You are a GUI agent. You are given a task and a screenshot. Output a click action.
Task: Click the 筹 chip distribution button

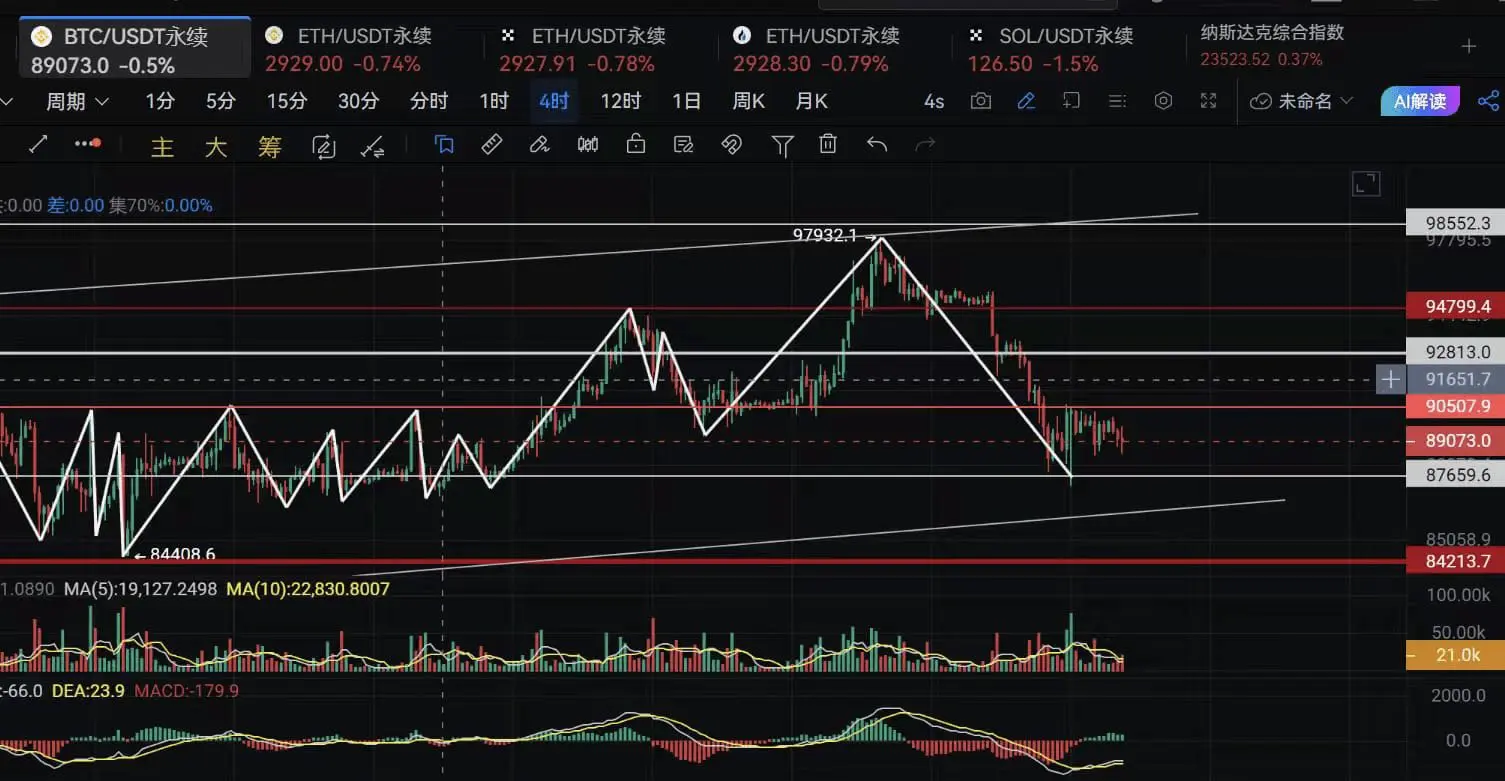pos(270,147)
